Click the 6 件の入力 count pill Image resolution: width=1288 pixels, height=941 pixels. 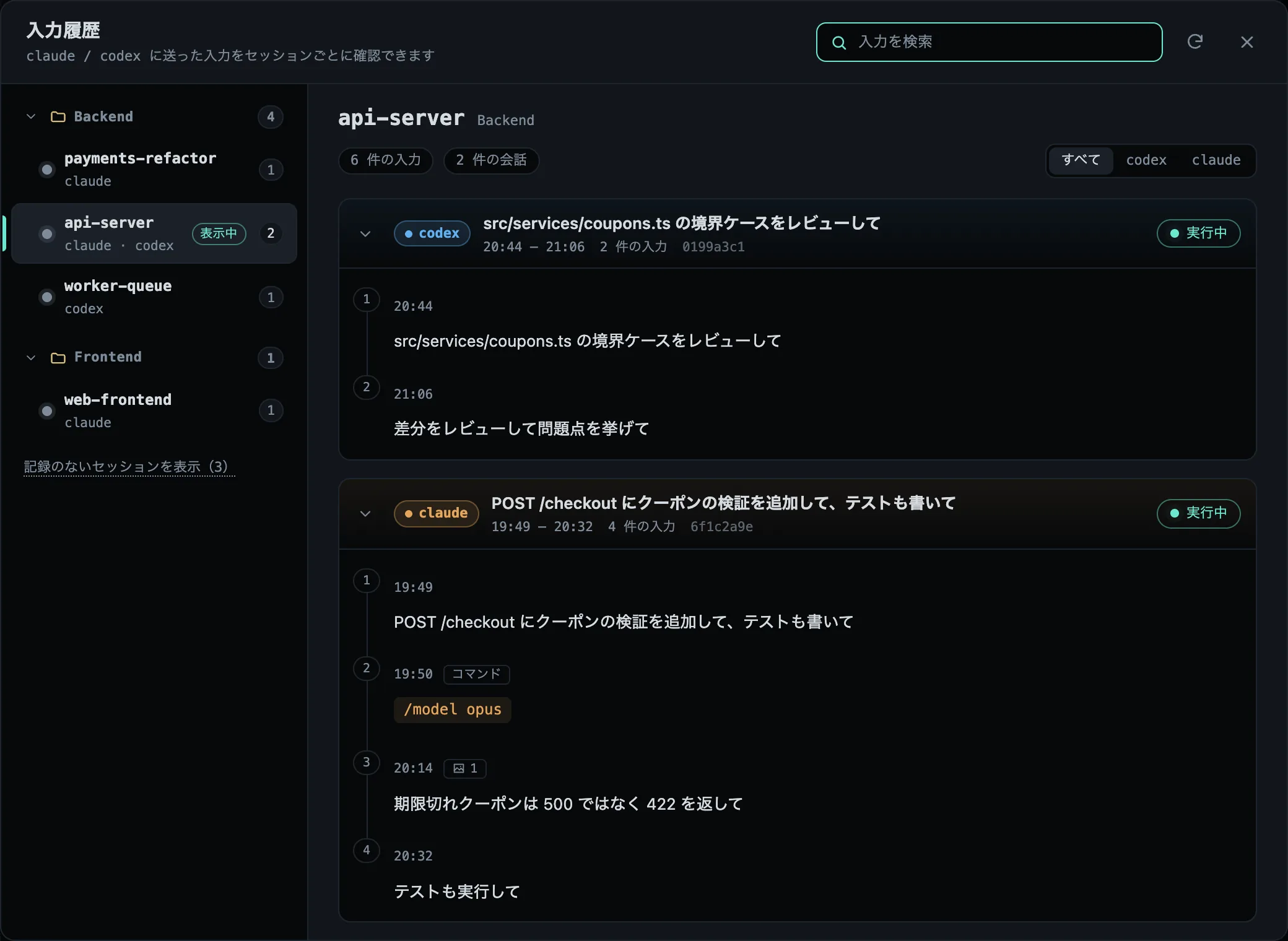385,160
